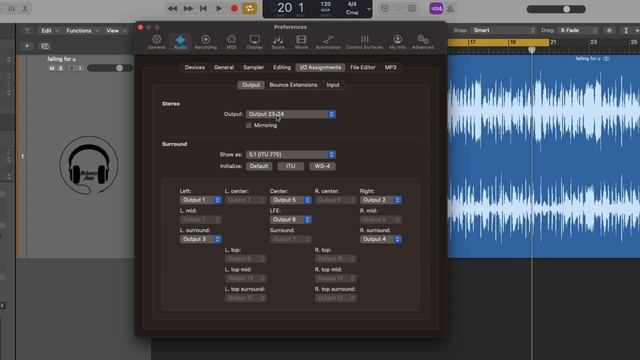Screen dimensions: 640x360
Task: Select the I/O Assignments tab
Action: pyautogui.click(x=320, y=67)
